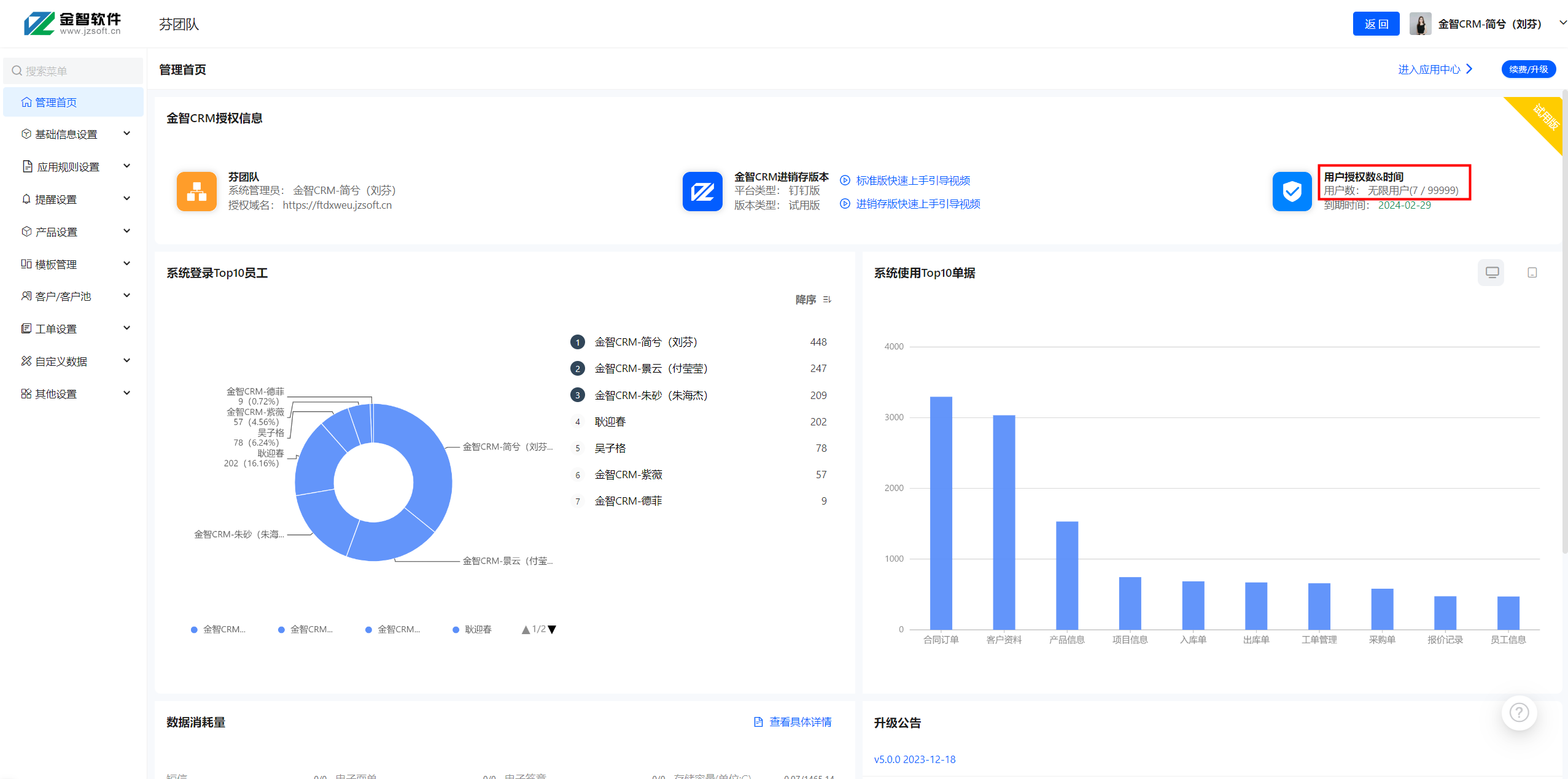Image resolution: width=1568 pixels, height=779 pixels.
Task: Expand 客户/客户池 menu
Action: coord(74,296)
